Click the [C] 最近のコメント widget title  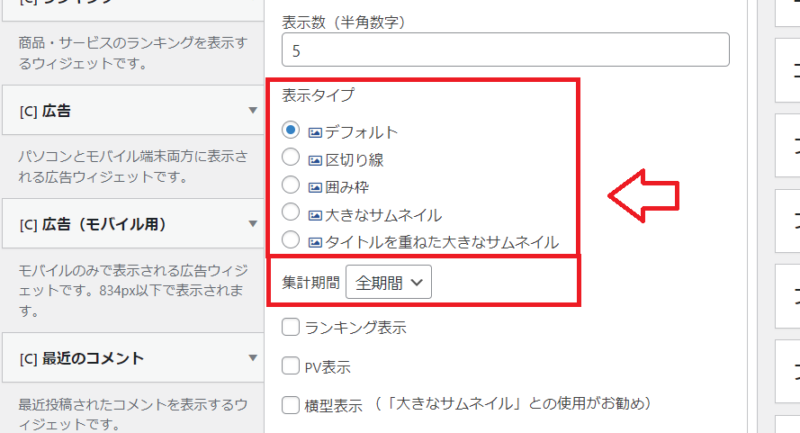coord(82,358)
